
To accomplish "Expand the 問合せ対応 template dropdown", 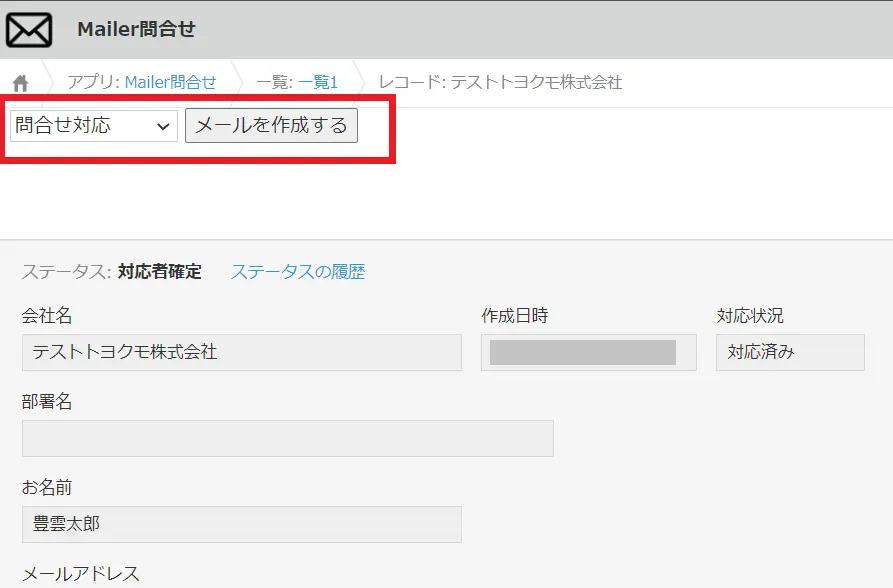I will point(94,126).
